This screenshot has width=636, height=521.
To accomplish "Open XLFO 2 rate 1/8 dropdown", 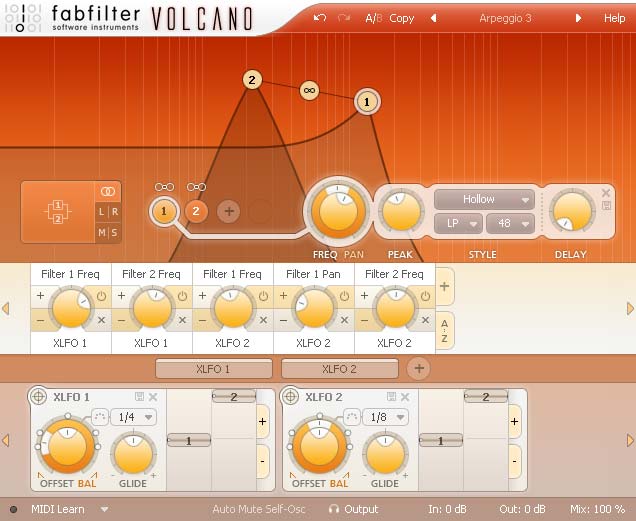I will [x=386, y=417].
